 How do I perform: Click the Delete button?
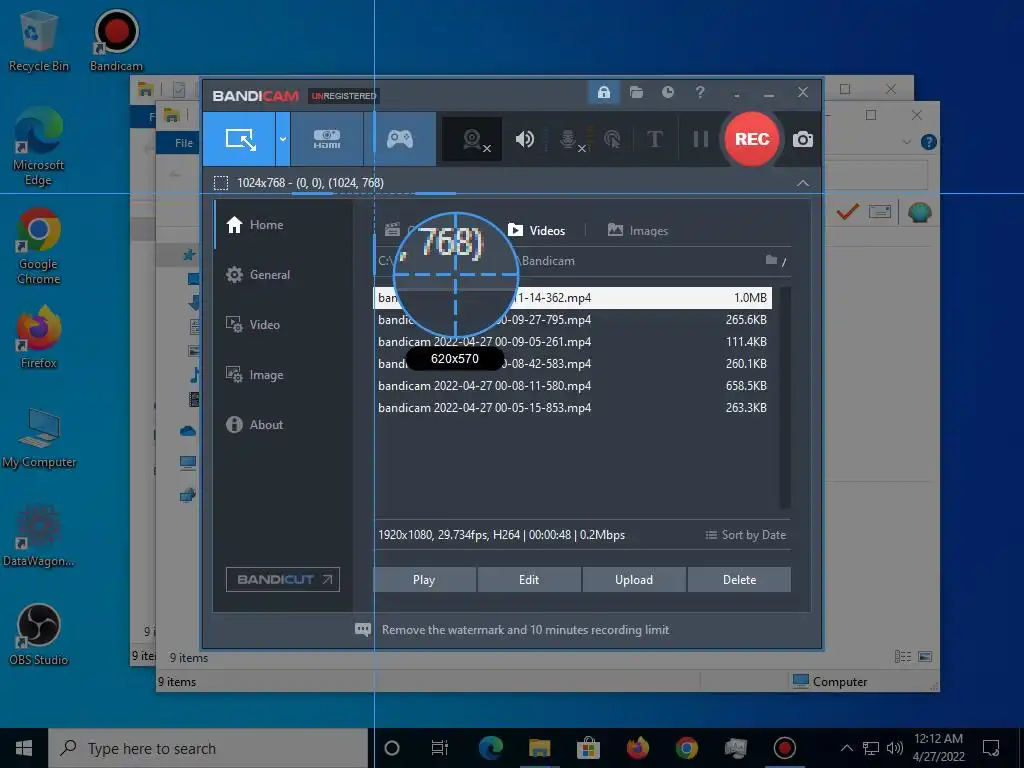coord(739,579)
